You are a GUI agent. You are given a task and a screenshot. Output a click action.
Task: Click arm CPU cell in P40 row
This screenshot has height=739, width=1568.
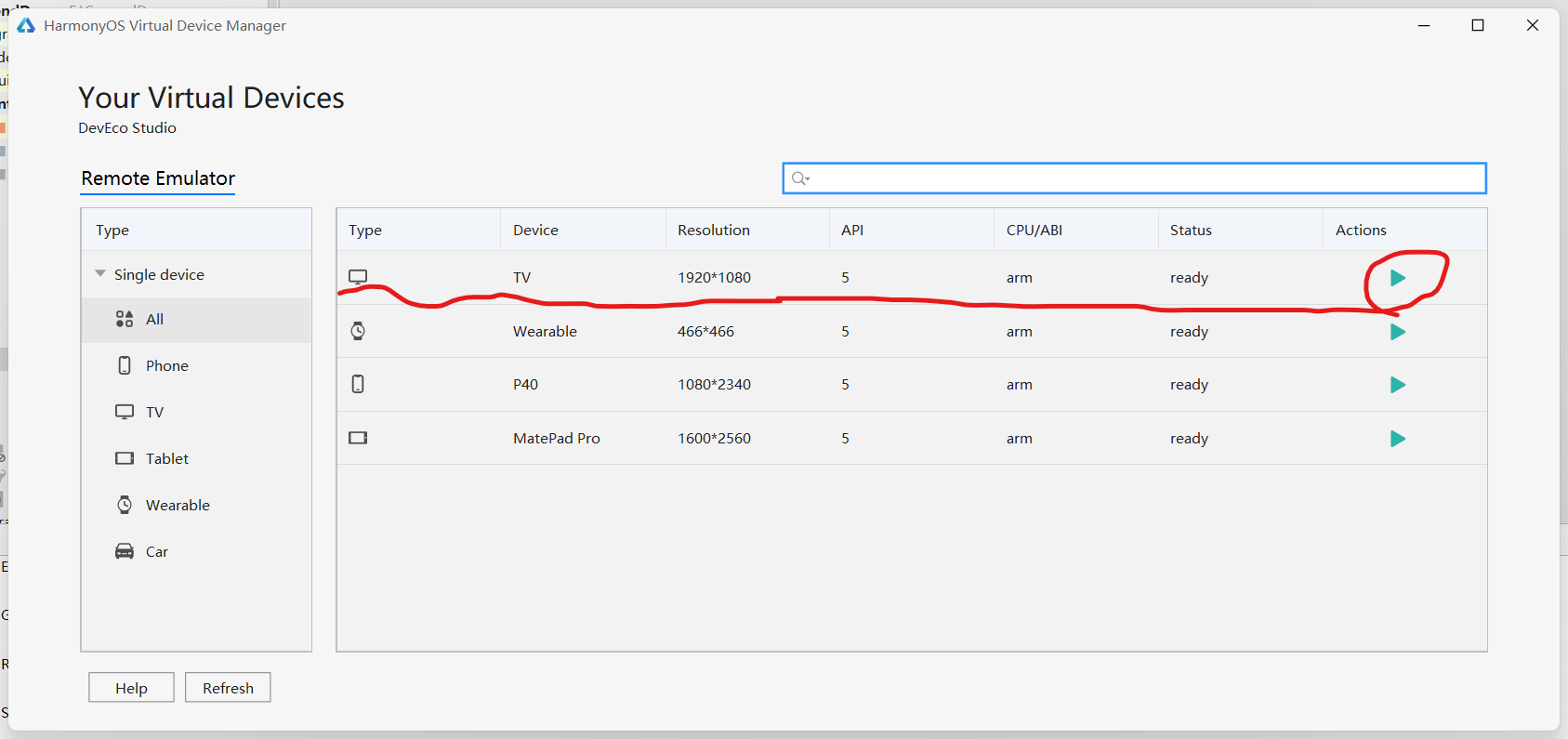click(x=1019, y=385)
